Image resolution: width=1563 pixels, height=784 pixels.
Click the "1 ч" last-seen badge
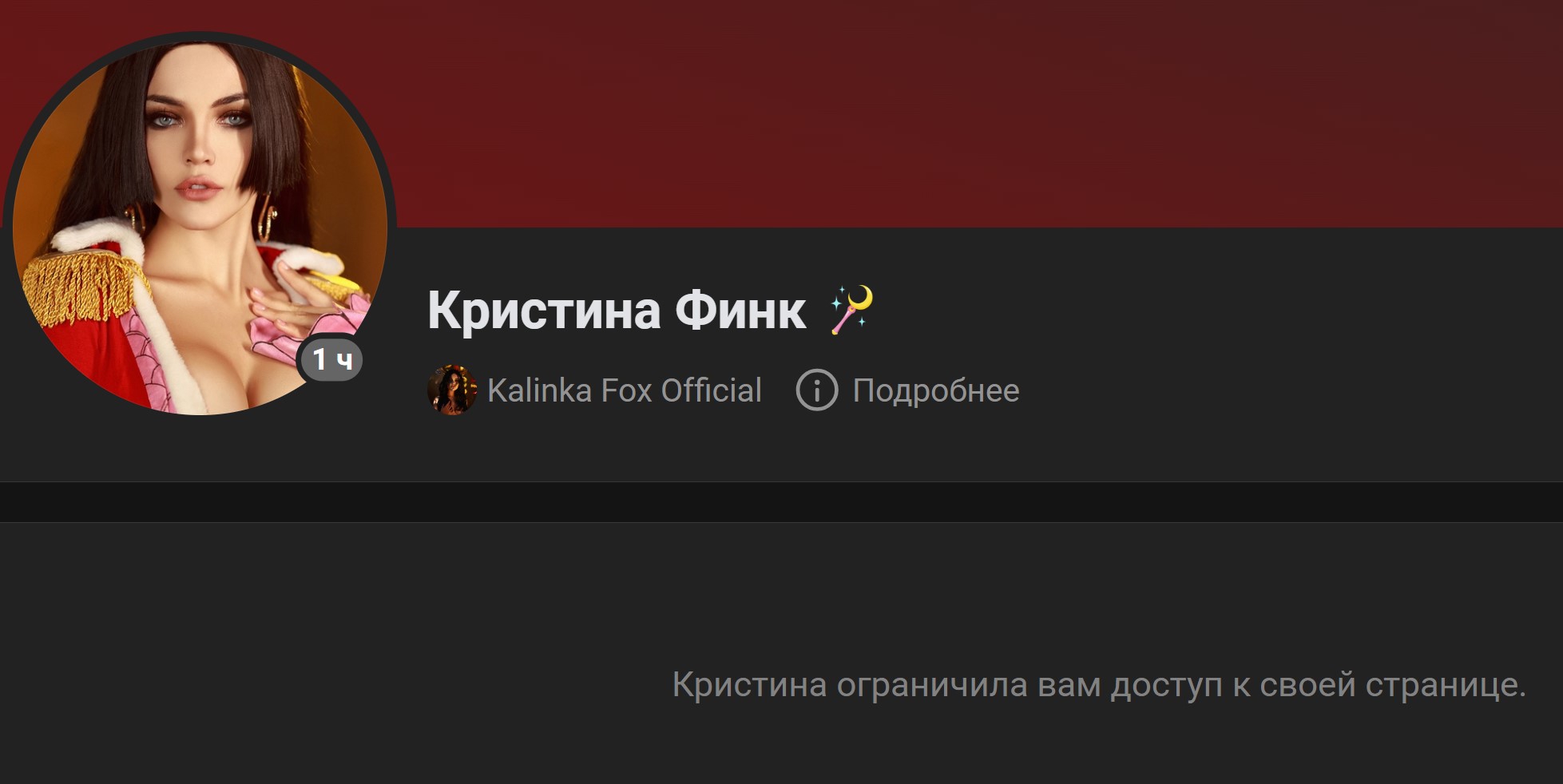click(x=331, y=359)
